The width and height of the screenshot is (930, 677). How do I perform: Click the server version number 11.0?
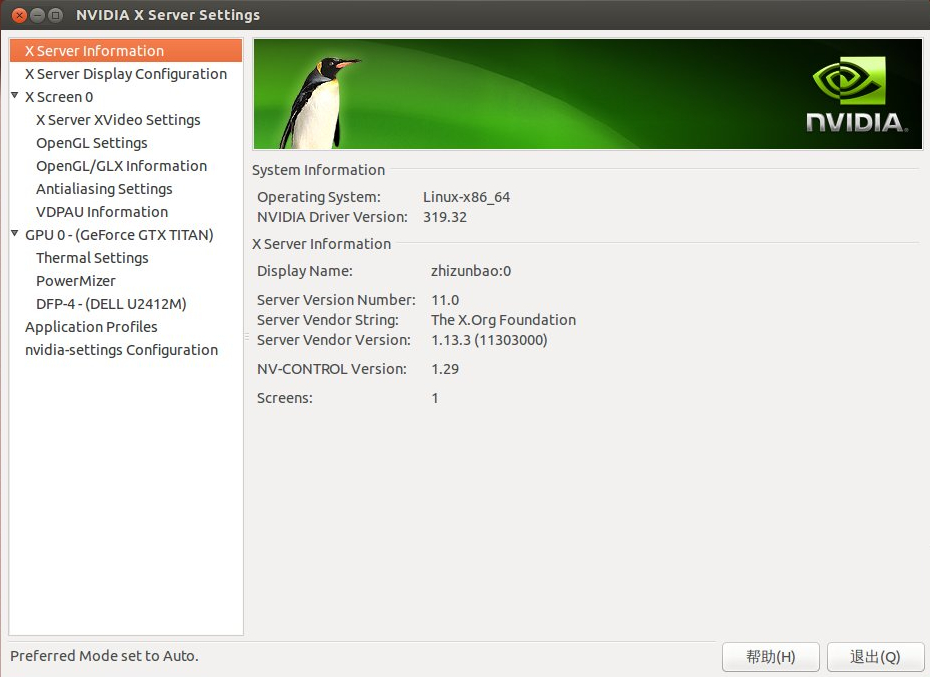coord(445,300)
